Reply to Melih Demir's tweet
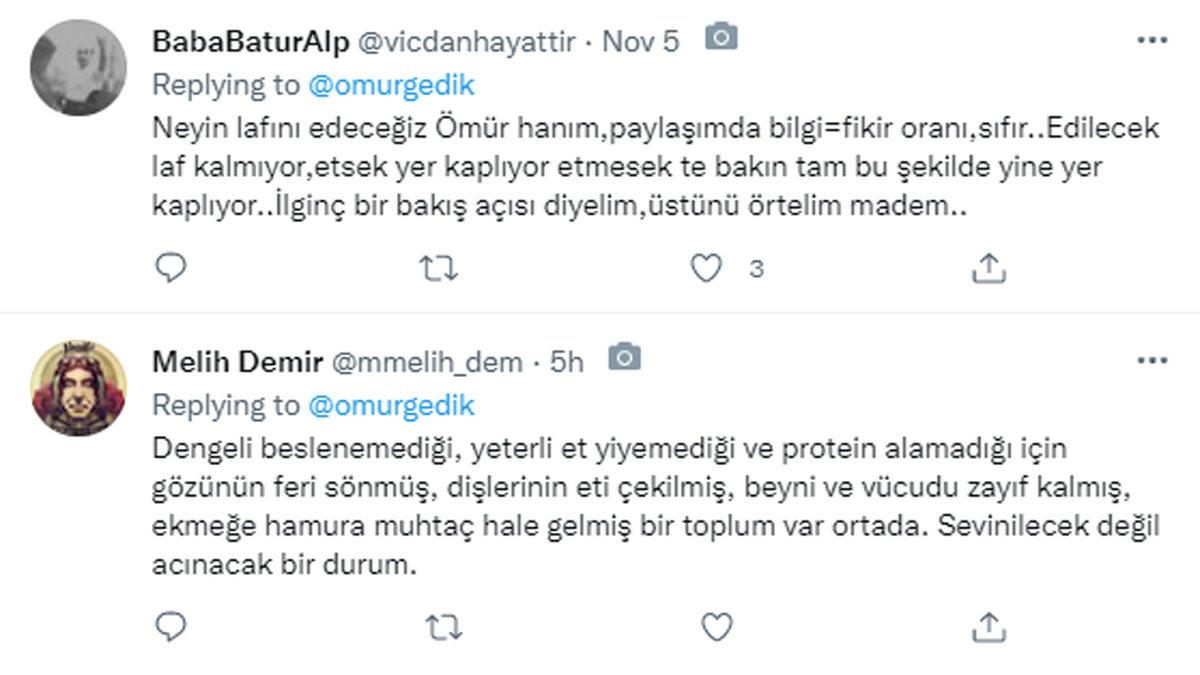Screen dimensions: 1200x675 click(x=172, y=625)
